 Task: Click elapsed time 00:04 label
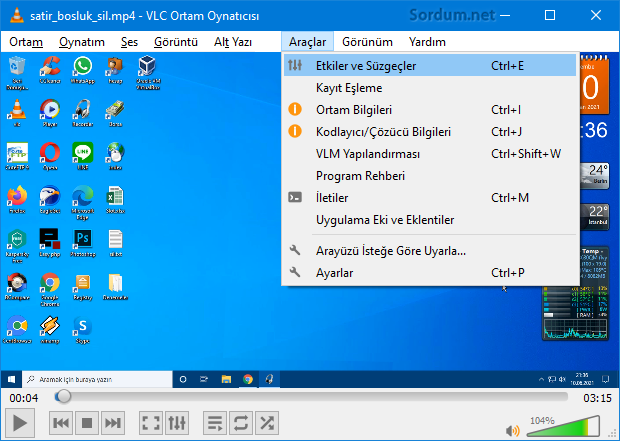pos(24,398)
